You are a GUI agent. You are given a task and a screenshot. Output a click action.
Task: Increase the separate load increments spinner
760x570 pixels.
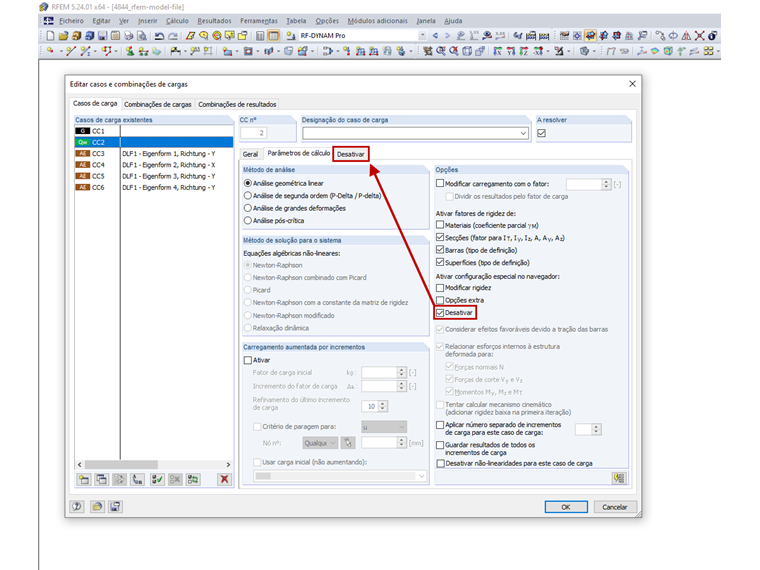596,427
